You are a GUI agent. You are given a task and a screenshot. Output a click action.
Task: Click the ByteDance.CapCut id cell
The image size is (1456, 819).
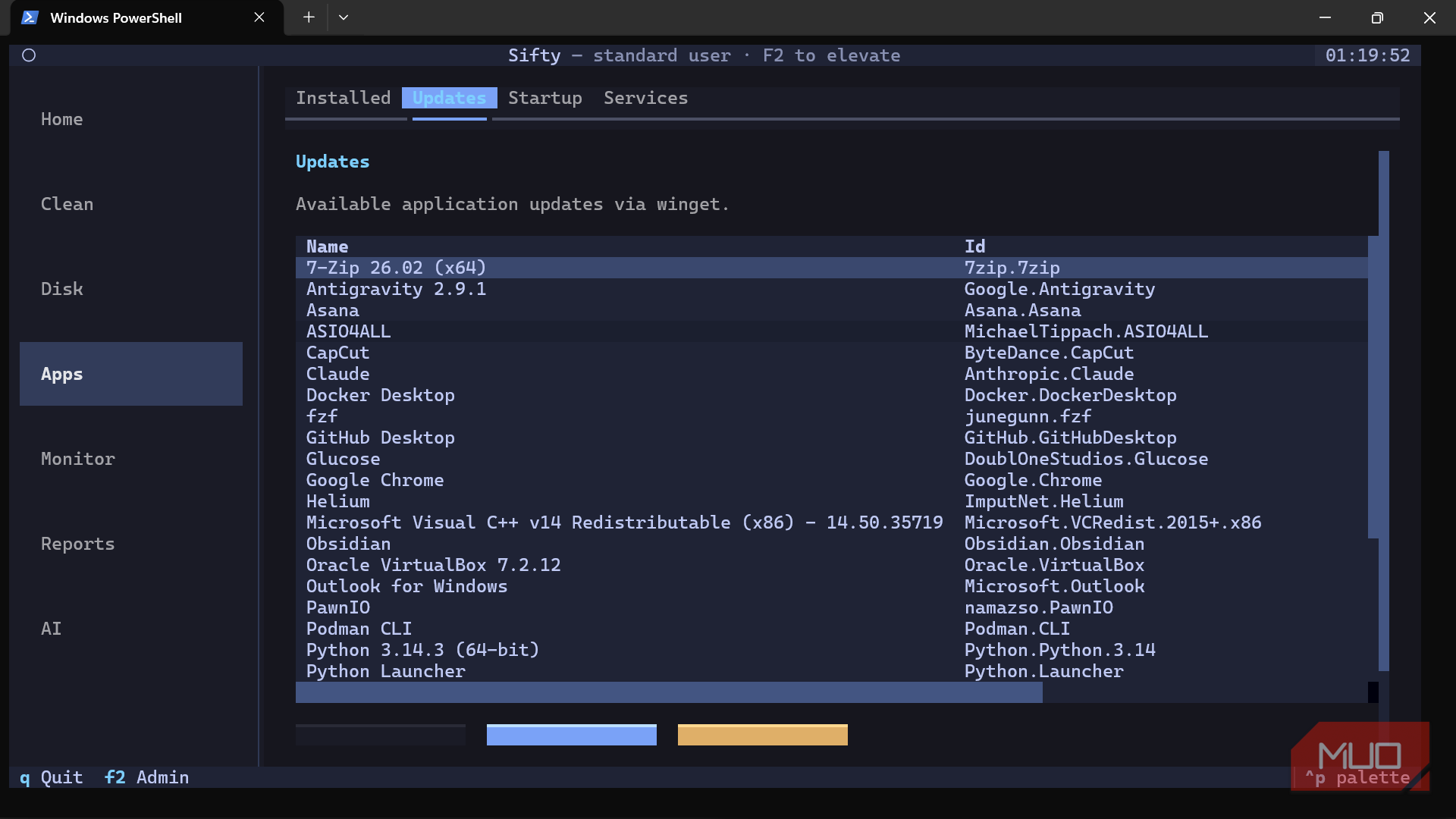1049,353
